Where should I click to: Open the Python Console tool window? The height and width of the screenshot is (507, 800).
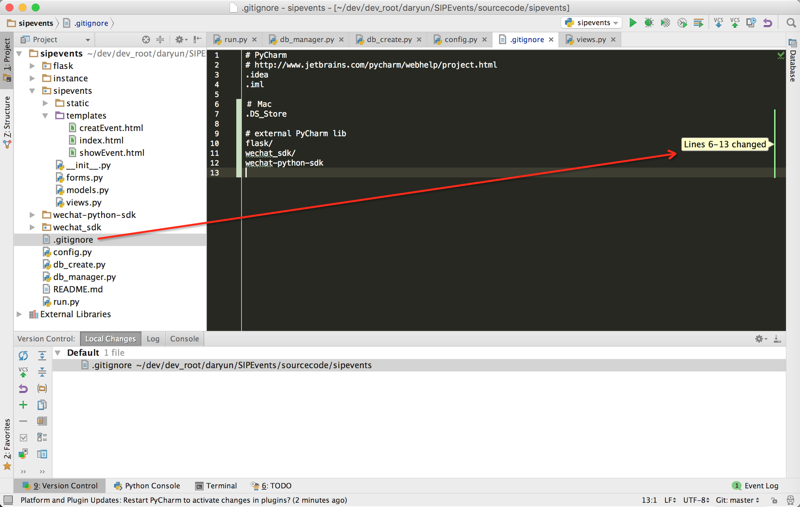(x=147, y=486)
